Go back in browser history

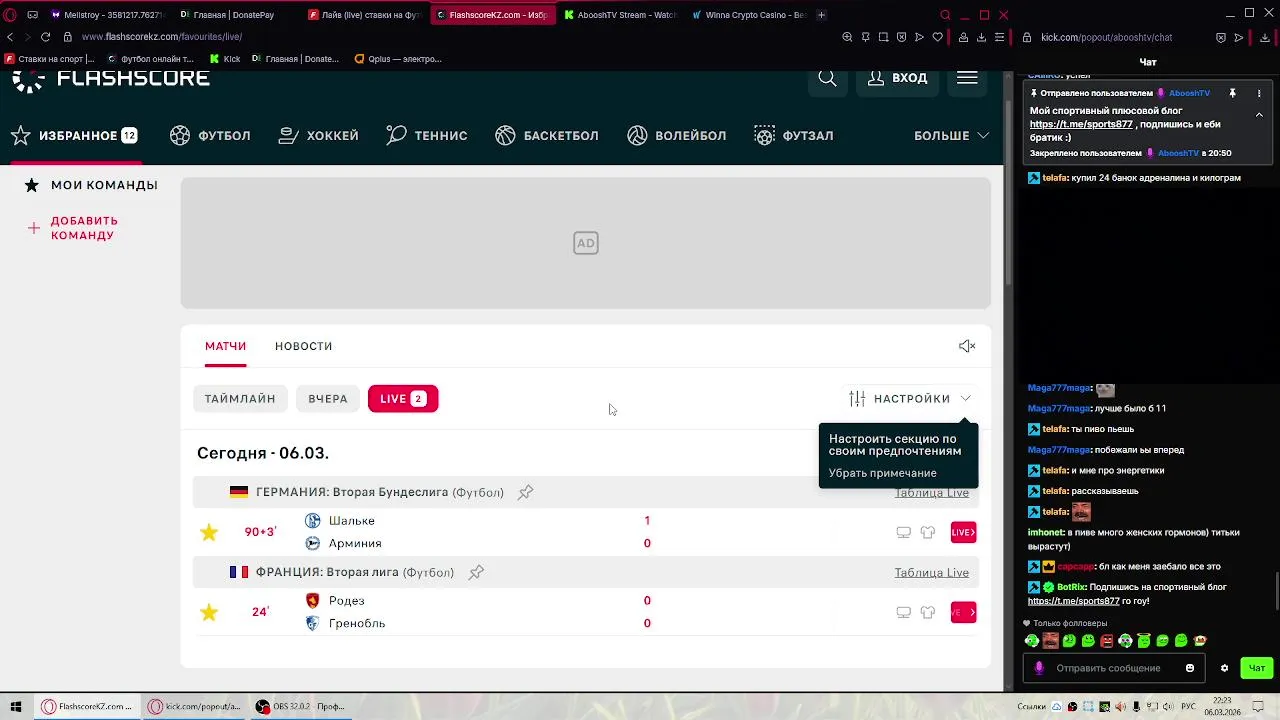pos(10,37)
